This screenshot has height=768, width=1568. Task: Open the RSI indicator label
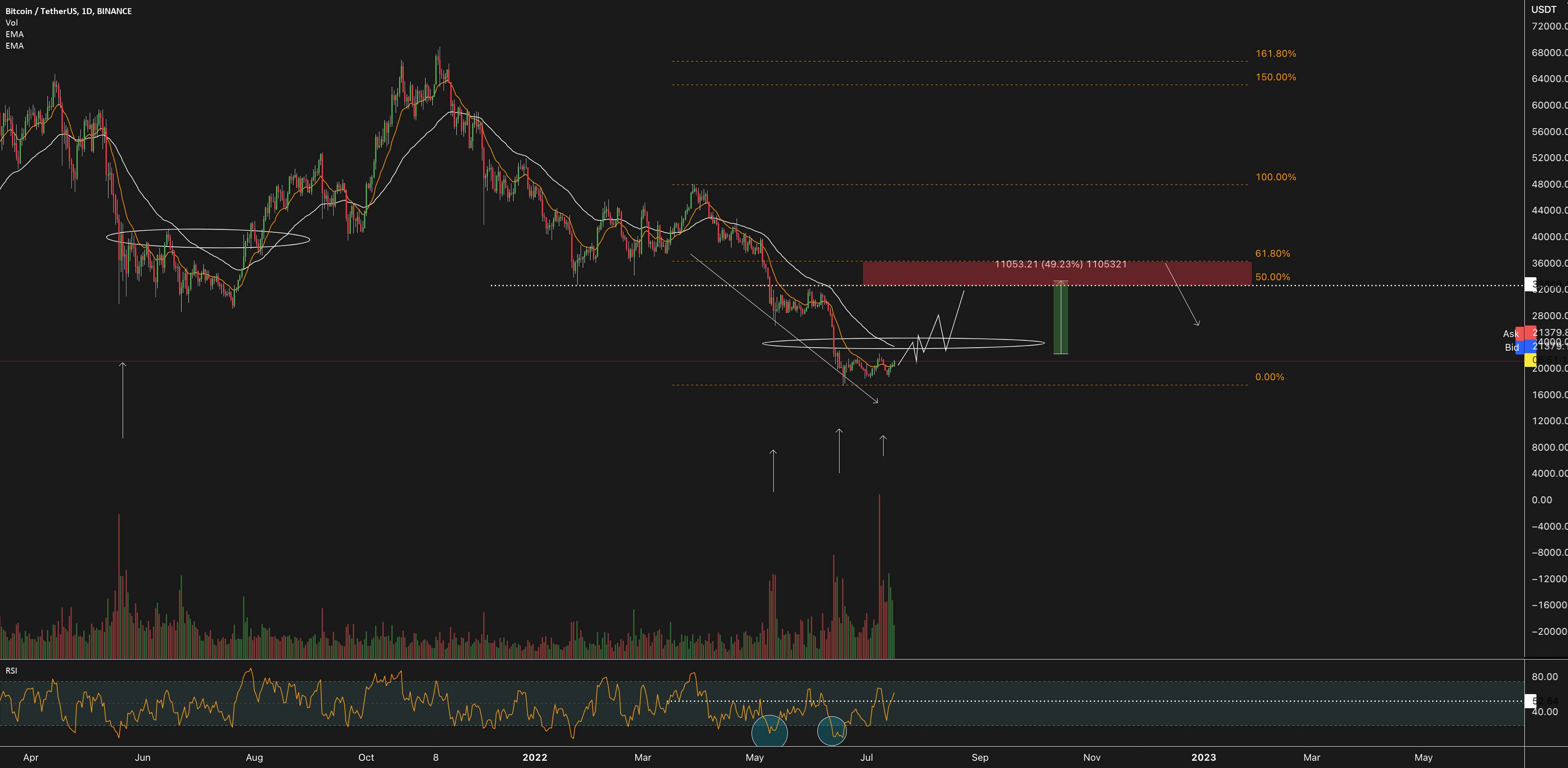point(11,671)
